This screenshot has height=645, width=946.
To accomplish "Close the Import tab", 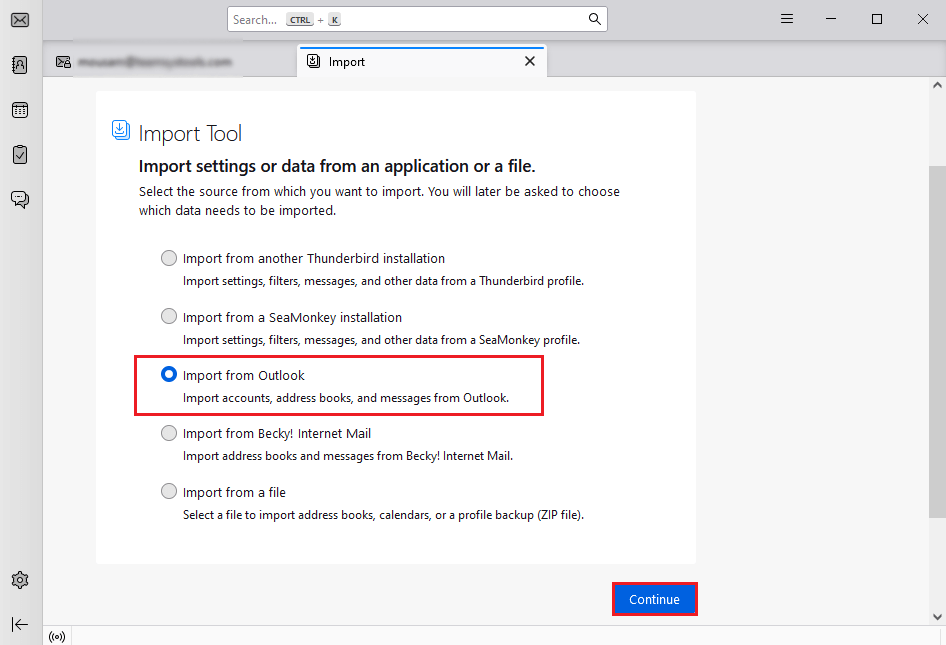I will pos(530,61).
